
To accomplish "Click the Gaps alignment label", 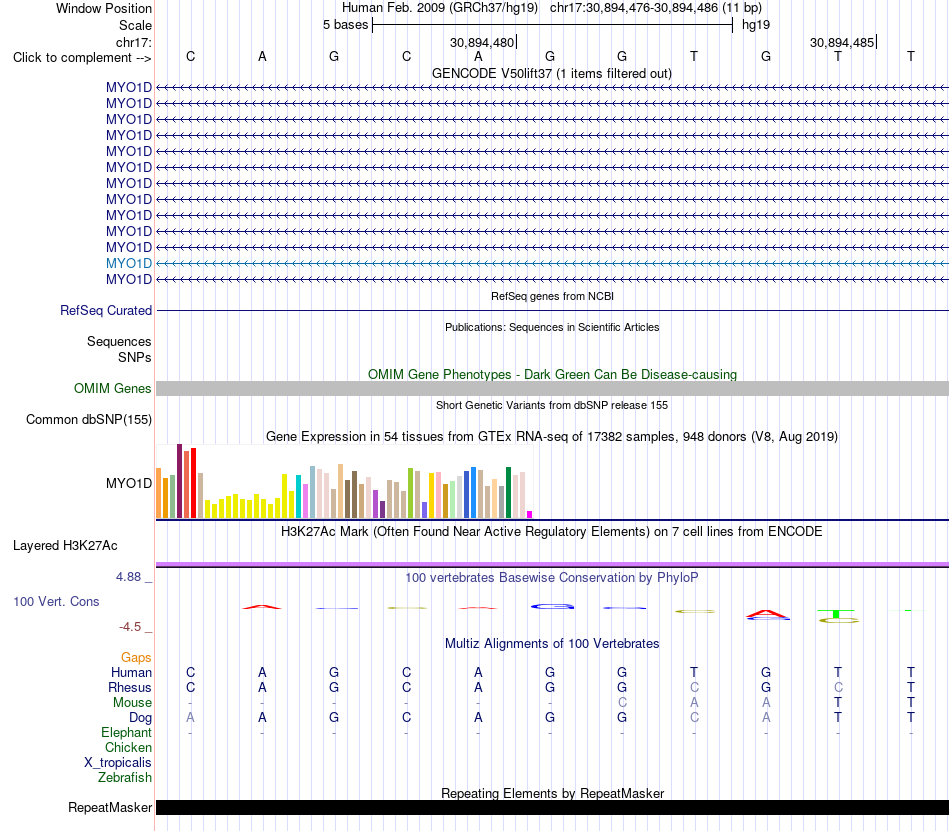I will (136, 658).
